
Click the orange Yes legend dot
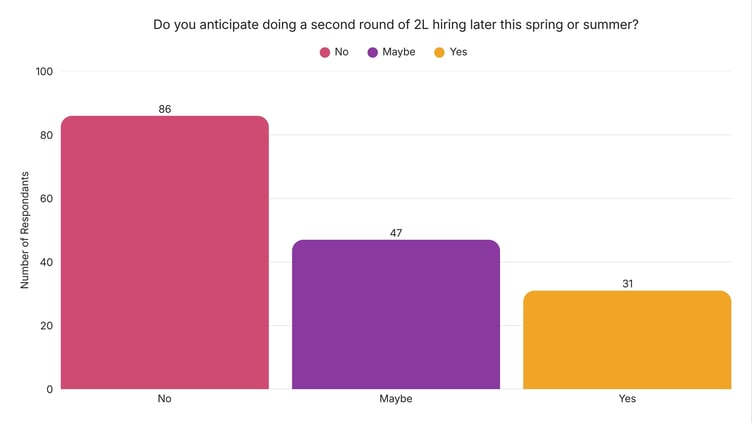pyautogui.click(x=439, y=52)
